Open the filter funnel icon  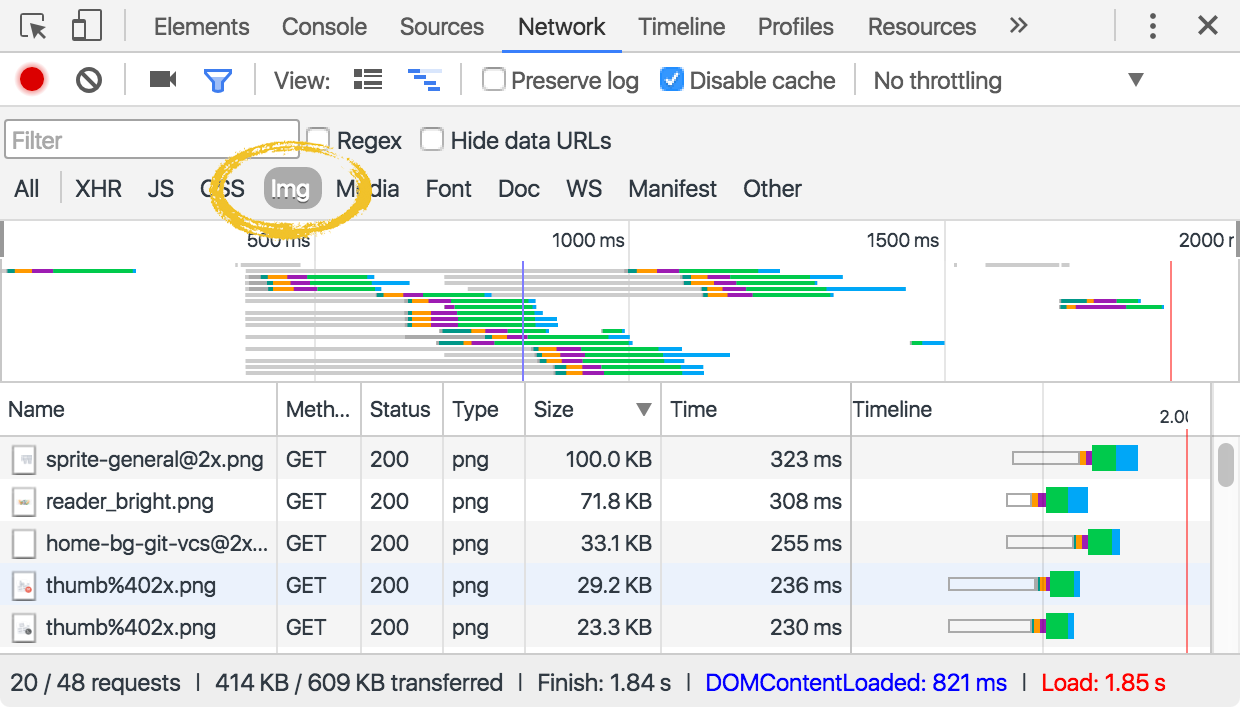click(x=219, y=80)
